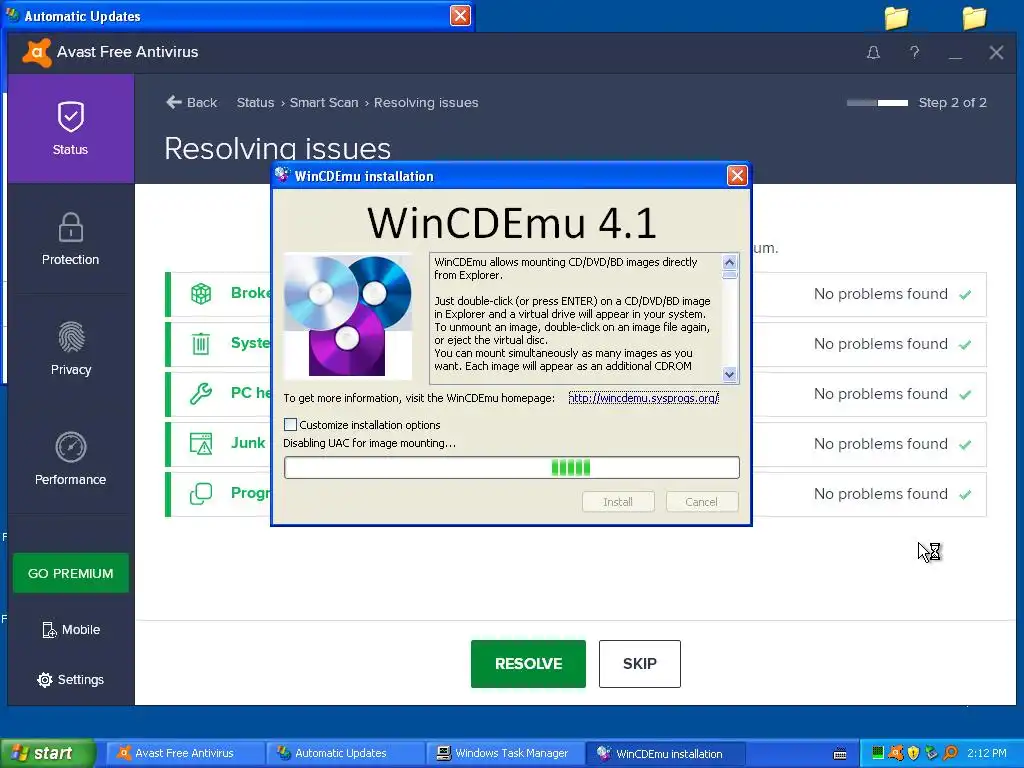This screenshot has height=768, width=1024.
Task: Switch to Avast Free Antivirus taskbar item
Action: point(184,753)
